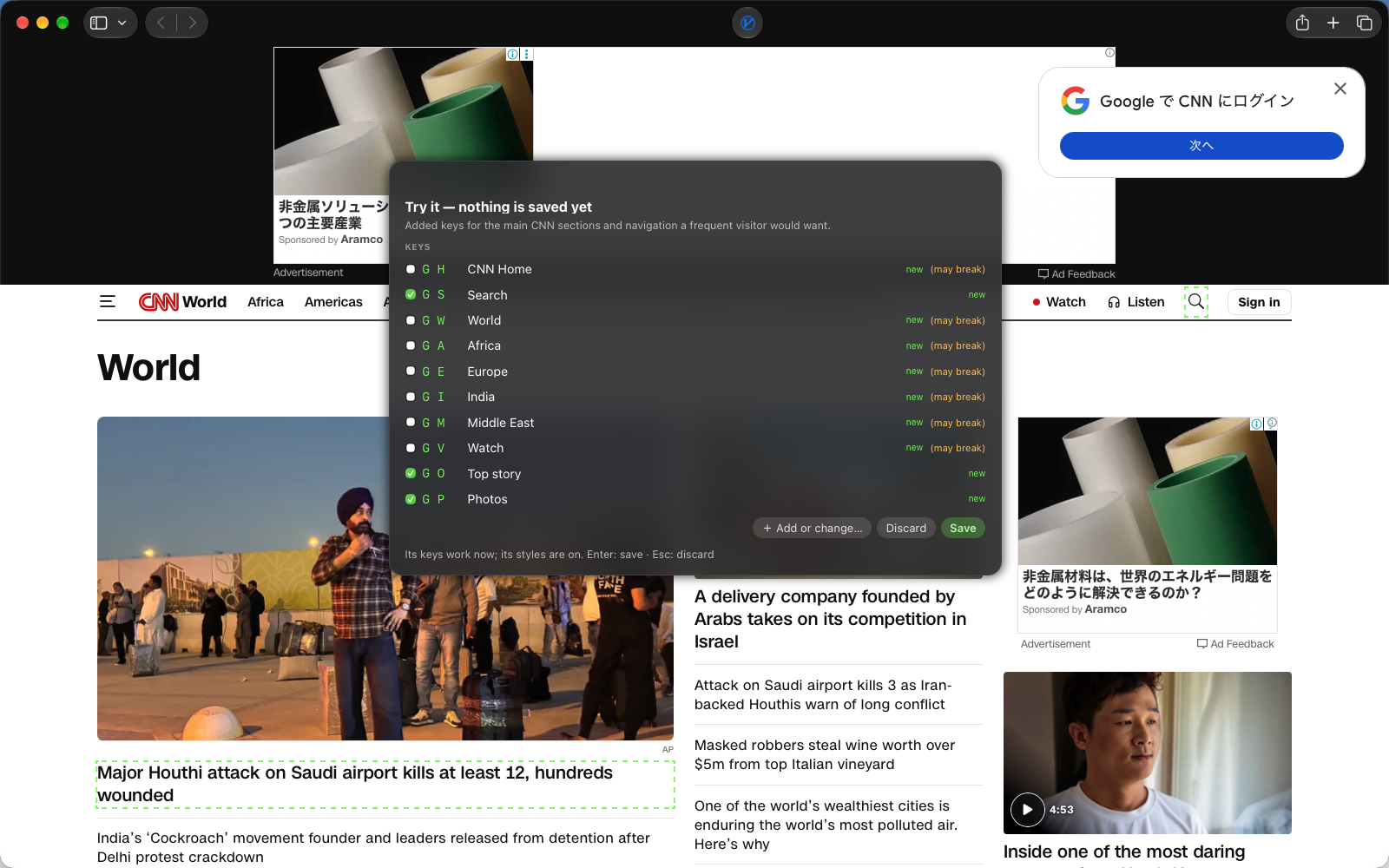The height and width of the screenshot is (868, 1389).
Task: Click the blue 次へ button
Action: tap(1201, 146)
